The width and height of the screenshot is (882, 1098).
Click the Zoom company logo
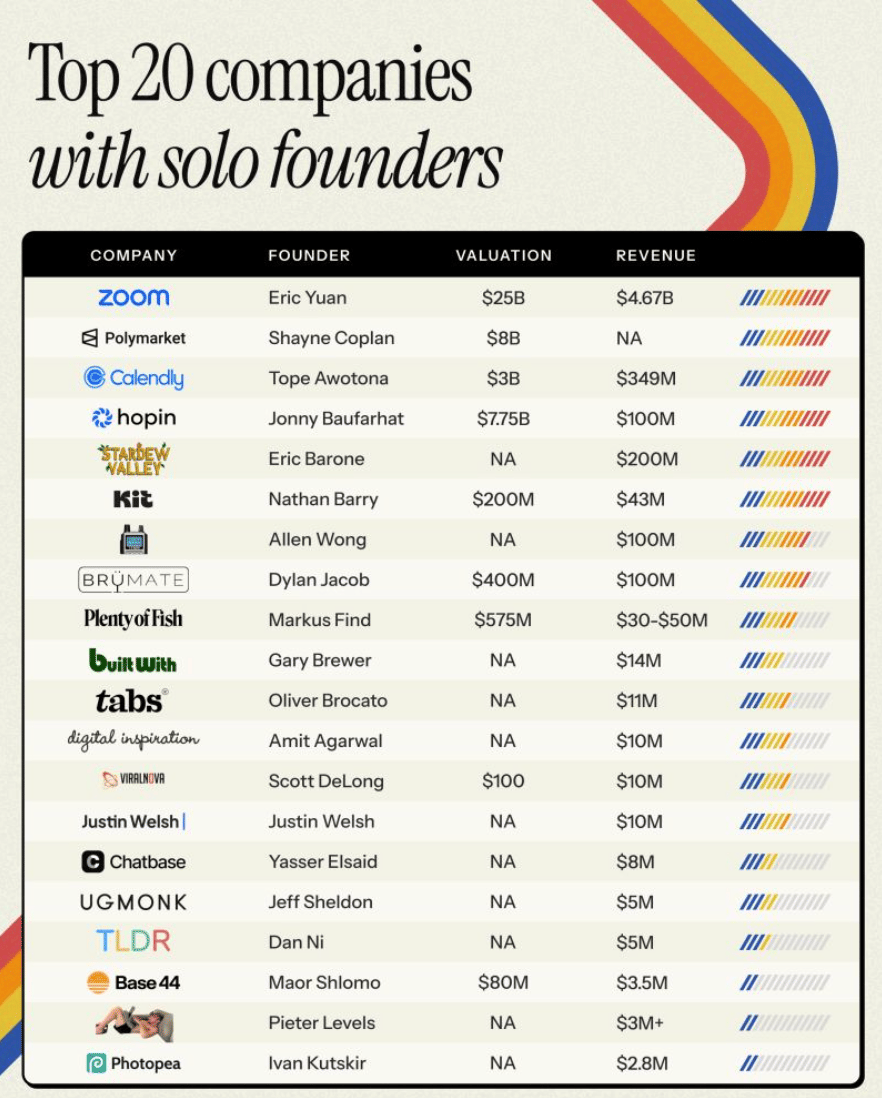[134, 298]
